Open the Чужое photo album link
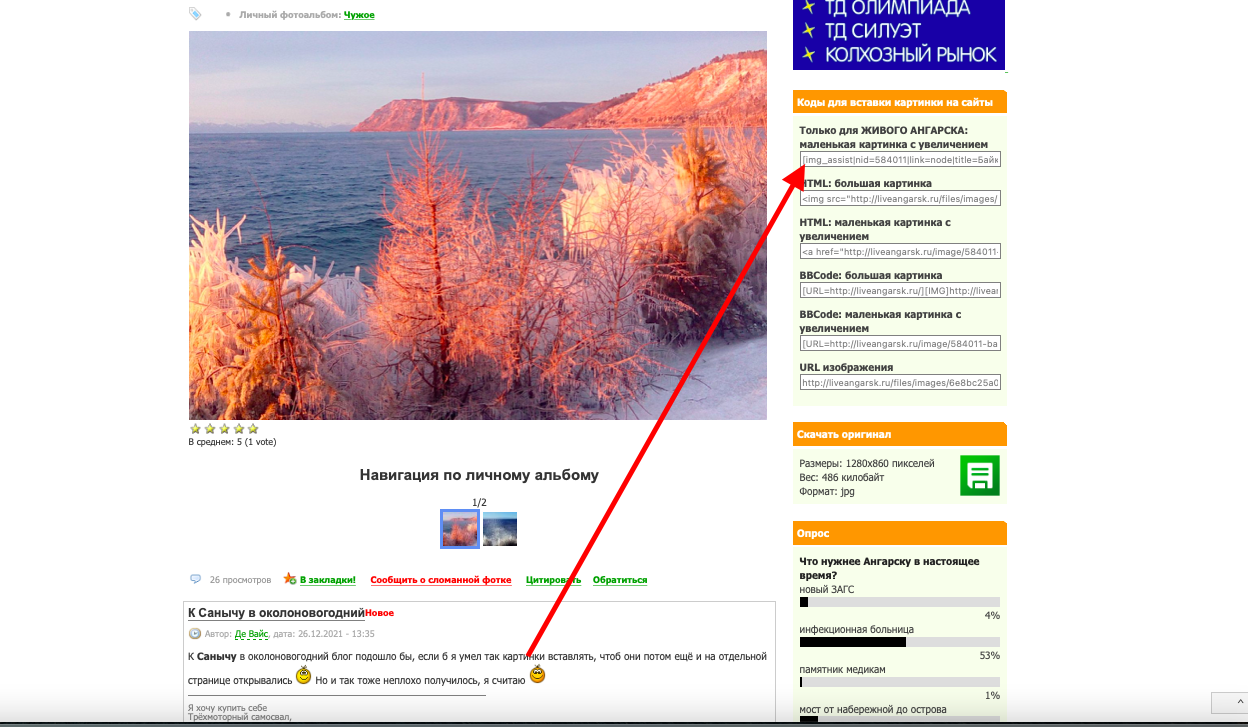Screen dimensions: 1248x727 [x=359, y=15]
